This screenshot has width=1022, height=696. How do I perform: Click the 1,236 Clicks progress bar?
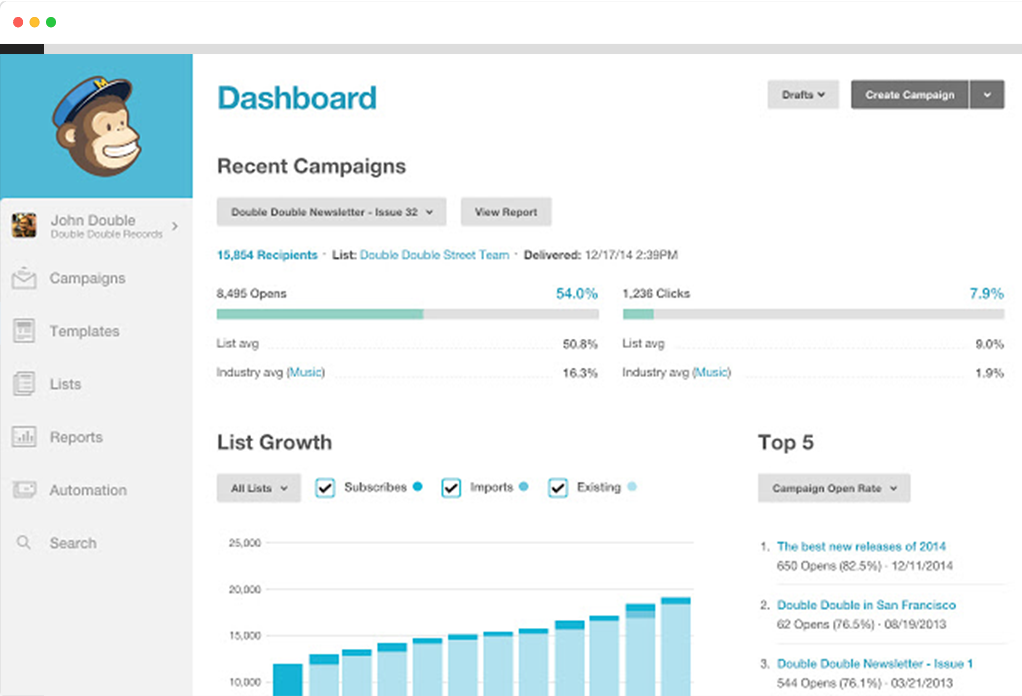(x=813, y=314)
